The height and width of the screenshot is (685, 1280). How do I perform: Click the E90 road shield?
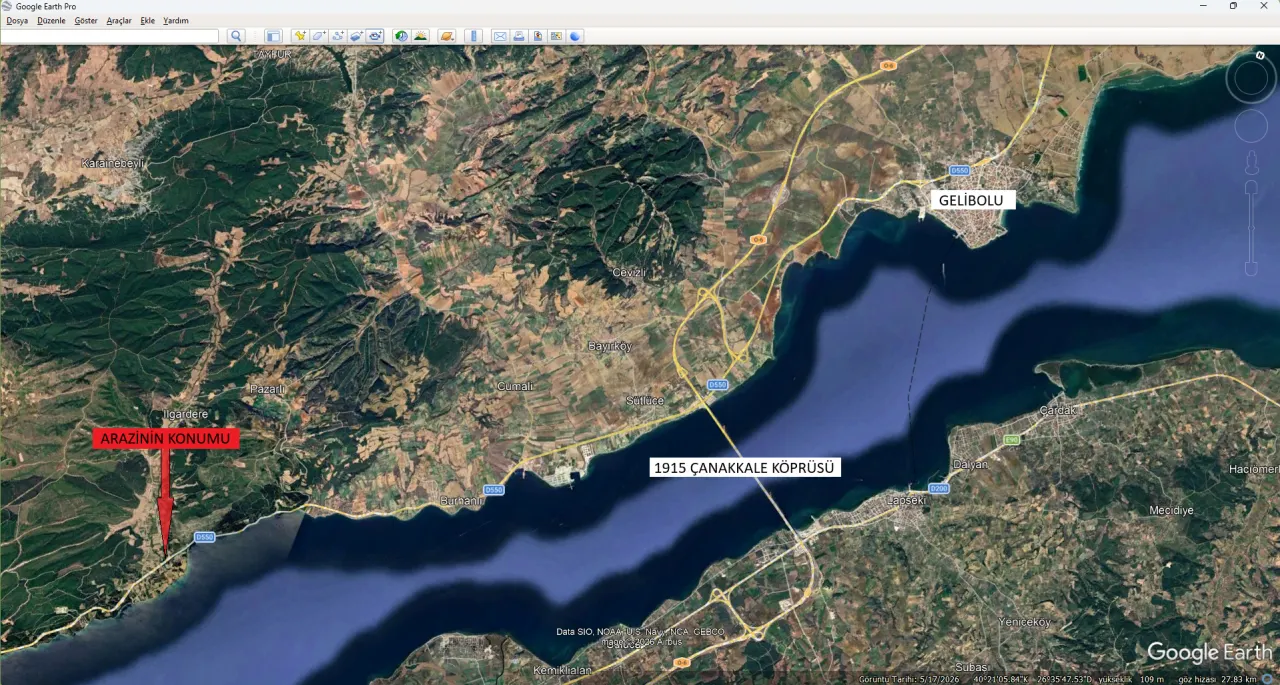tap(1012, 440)
